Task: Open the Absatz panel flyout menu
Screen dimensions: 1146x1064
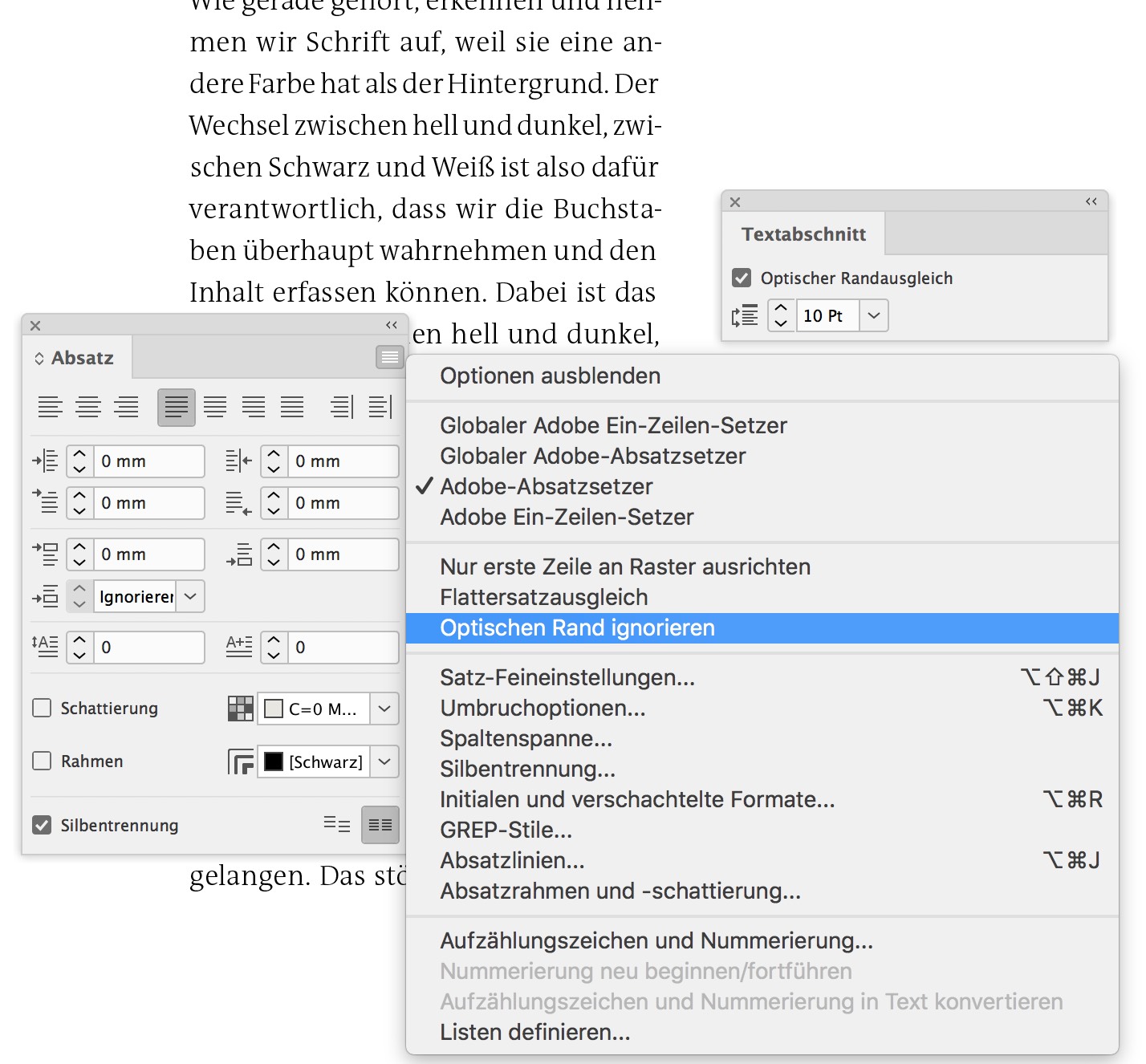Action: (390, 357)
